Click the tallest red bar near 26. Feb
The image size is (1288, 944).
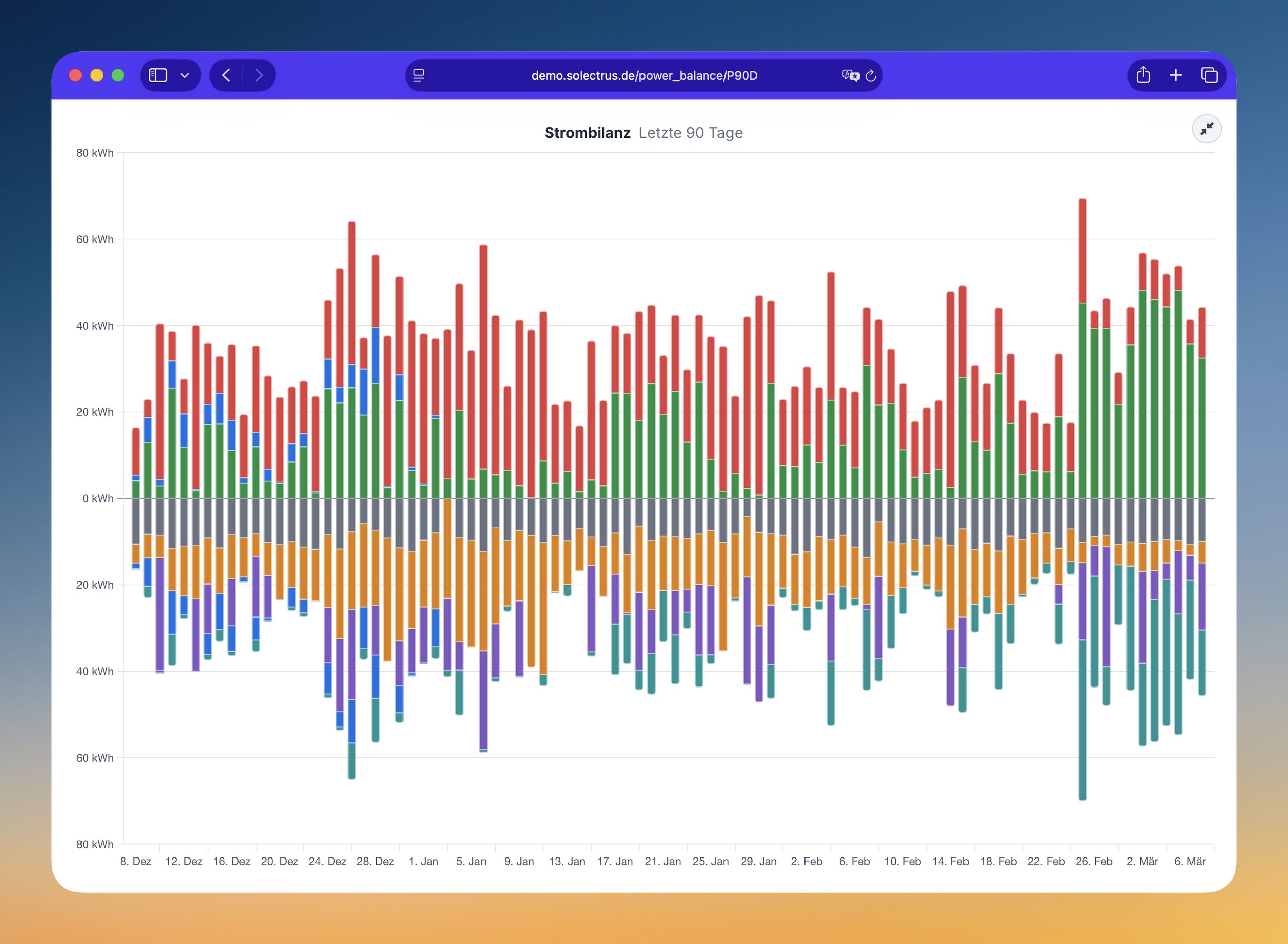coord(1082,250)
